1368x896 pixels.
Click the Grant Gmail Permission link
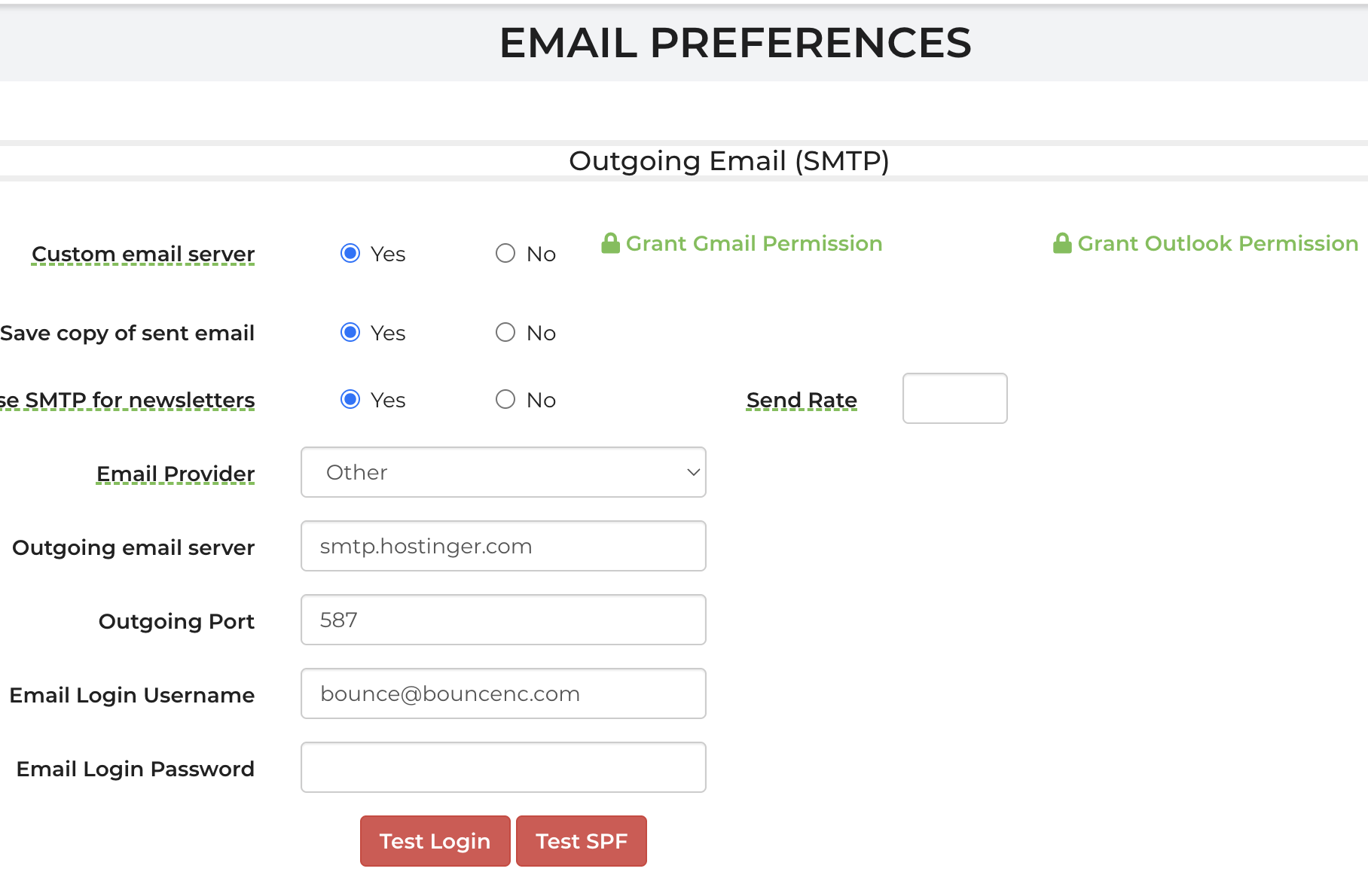(754, 243)
